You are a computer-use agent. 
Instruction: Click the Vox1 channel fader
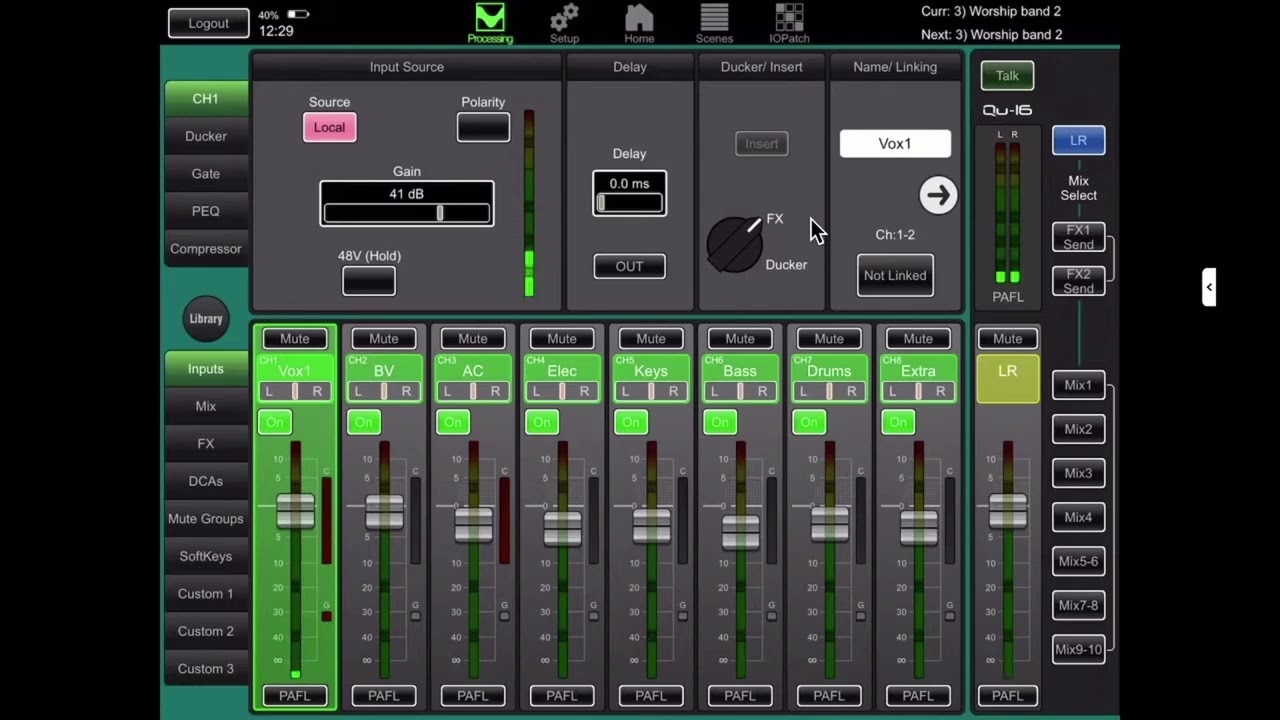(x=295, y=510)
